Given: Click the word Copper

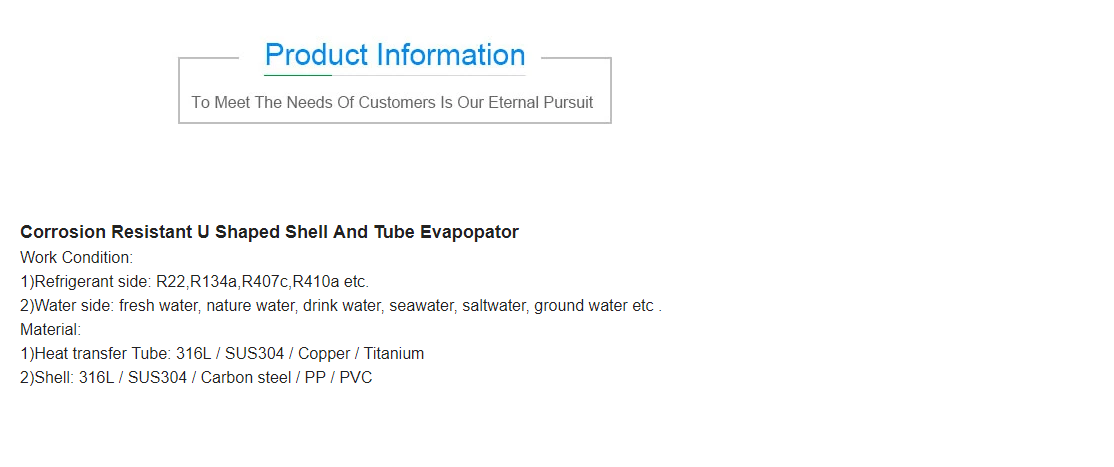Looking at the screenshot, I should tap(324, 353).
